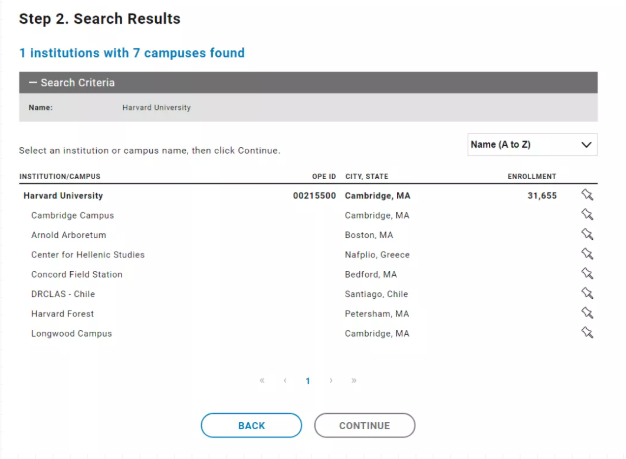Select Harvard University institution name
626x459 pixels.
click(63, 196)
